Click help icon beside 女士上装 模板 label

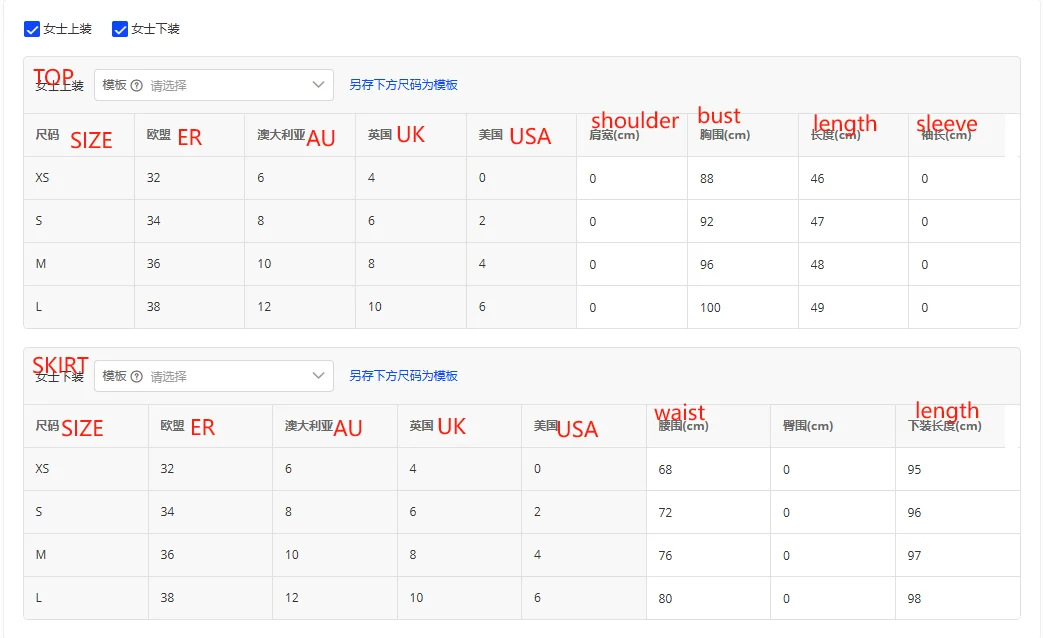pyautogui.click(x=137, y=85)
